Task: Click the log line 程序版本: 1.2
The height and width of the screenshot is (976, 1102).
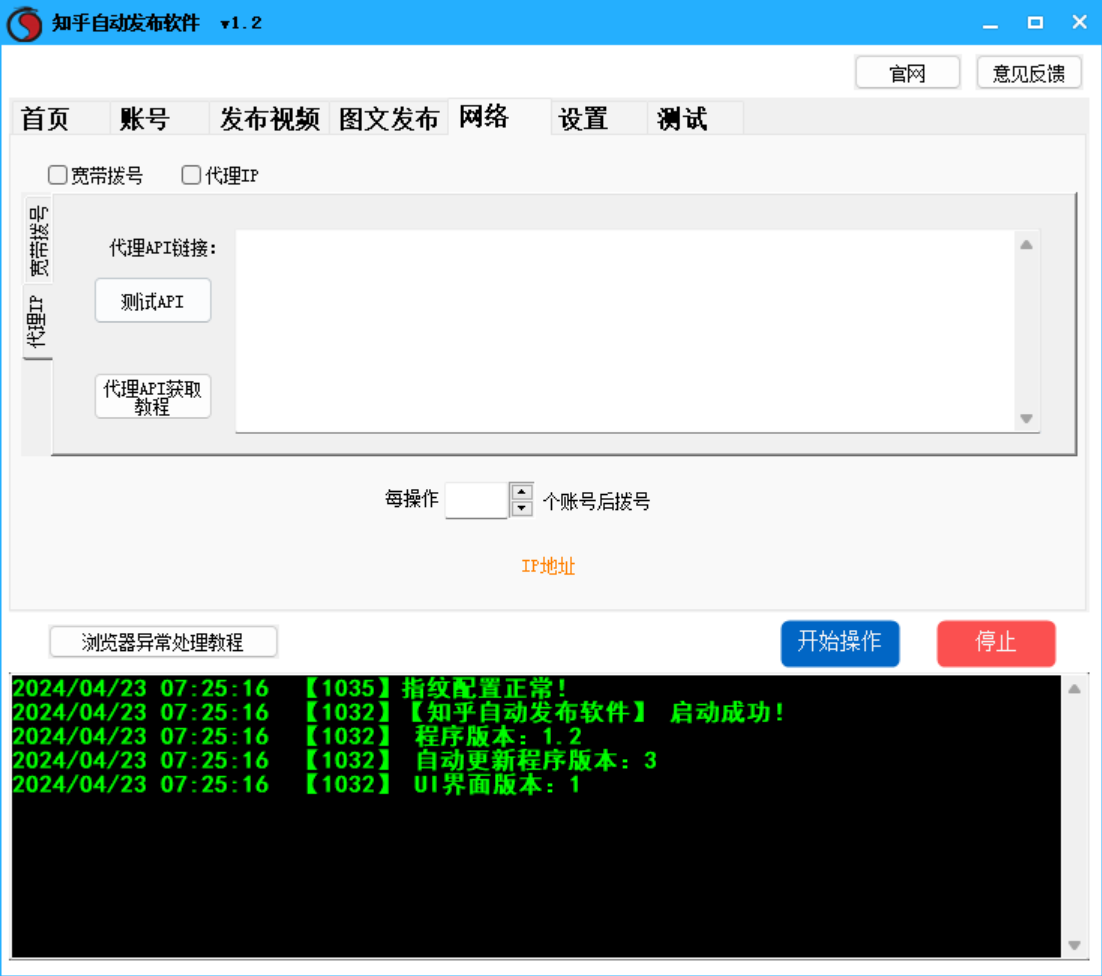Action: pos(297,736)
